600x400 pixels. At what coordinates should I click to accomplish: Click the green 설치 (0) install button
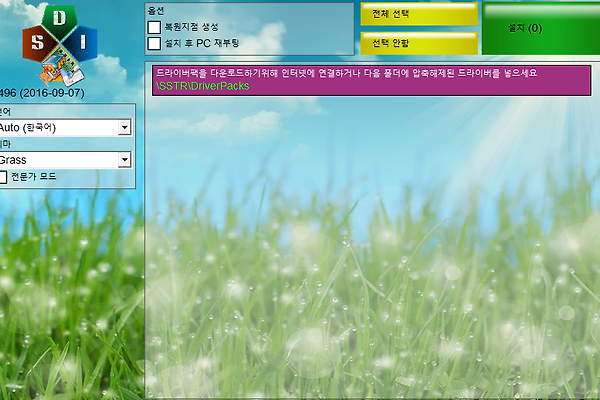pos(540,28)
